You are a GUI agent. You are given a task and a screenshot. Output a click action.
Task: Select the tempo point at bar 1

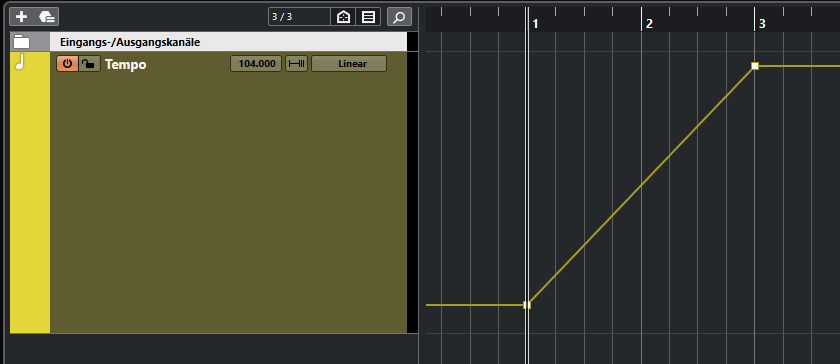coord(527,305)
